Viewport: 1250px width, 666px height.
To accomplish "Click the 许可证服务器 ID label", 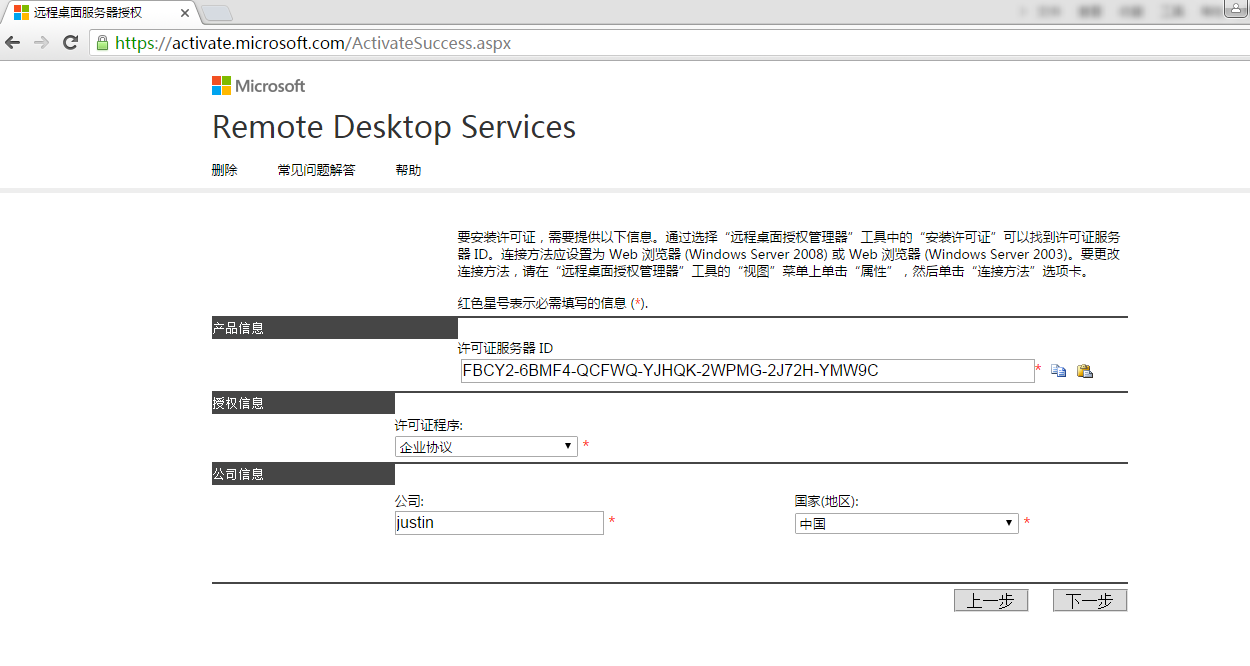I will pos(505,348).
